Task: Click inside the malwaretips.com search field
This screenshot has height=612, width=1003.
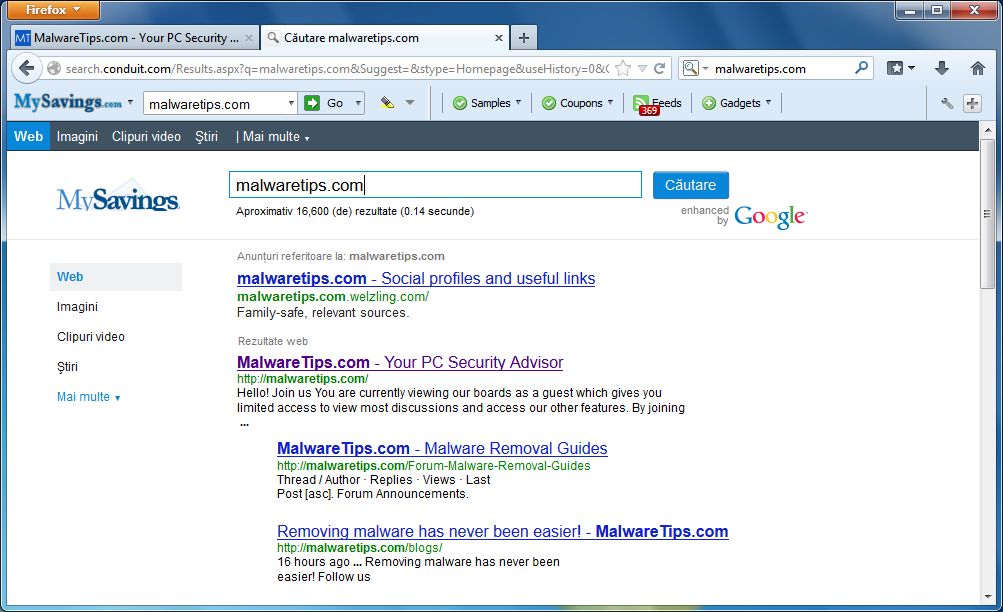Action: [x=435, y=184]
